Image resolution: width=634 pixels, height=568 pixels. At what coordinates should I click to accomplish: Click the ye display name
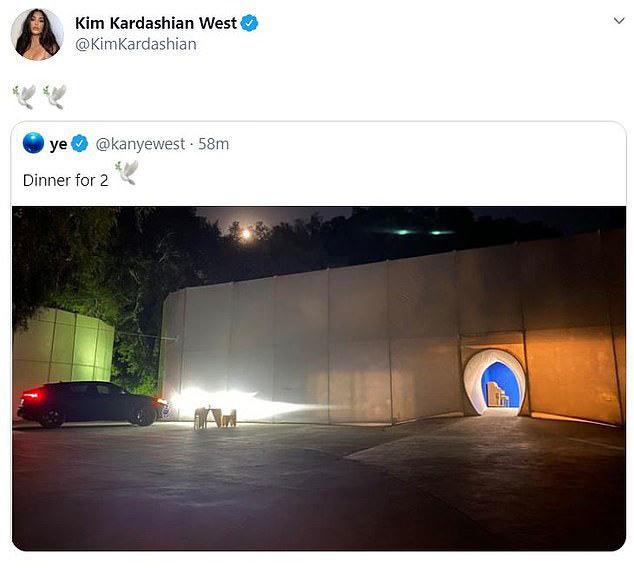[x=59, y=144]
